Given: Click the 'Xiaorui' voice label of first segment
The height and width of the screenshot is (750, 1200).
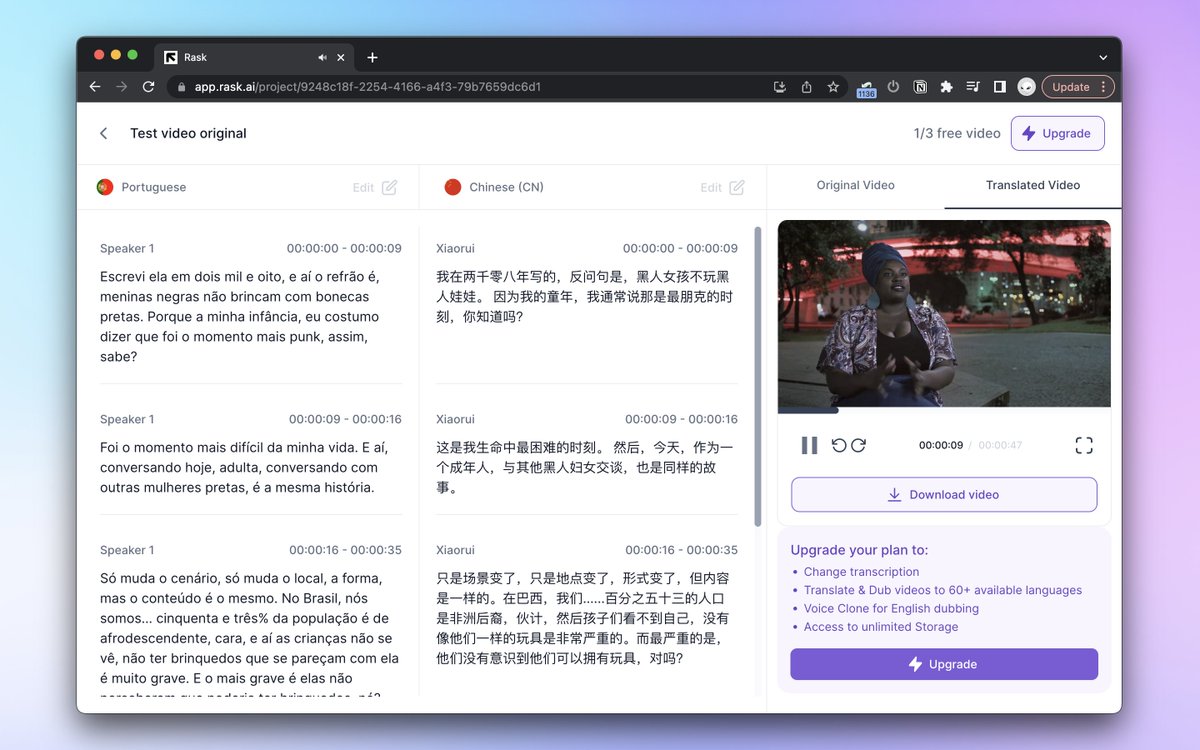Looking at the screenshot, I should [x=455, y=248].
